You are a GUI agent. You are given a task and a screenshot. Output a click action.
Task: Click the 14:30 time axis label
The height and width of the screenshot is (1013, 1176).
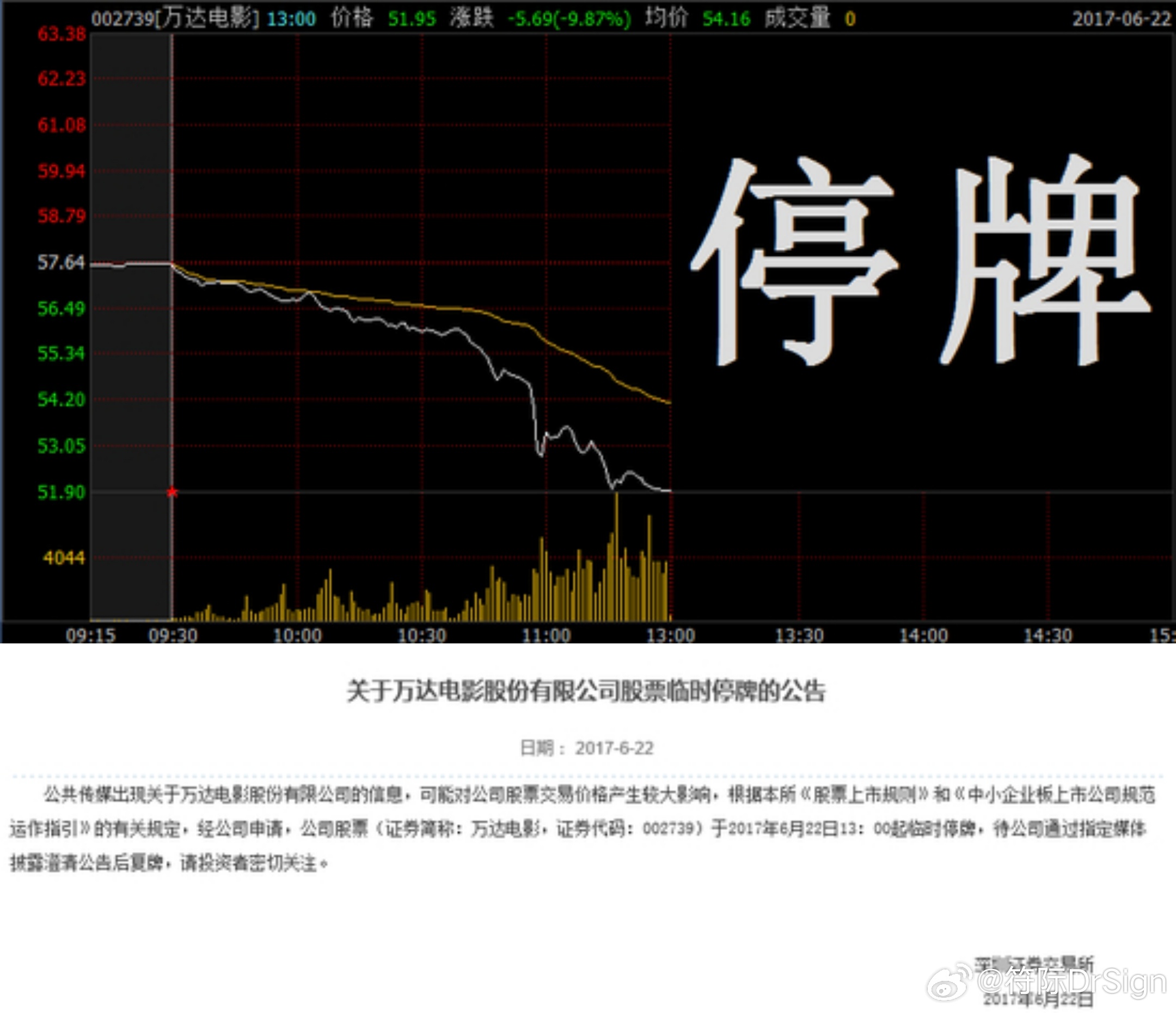click(1048, 635)
